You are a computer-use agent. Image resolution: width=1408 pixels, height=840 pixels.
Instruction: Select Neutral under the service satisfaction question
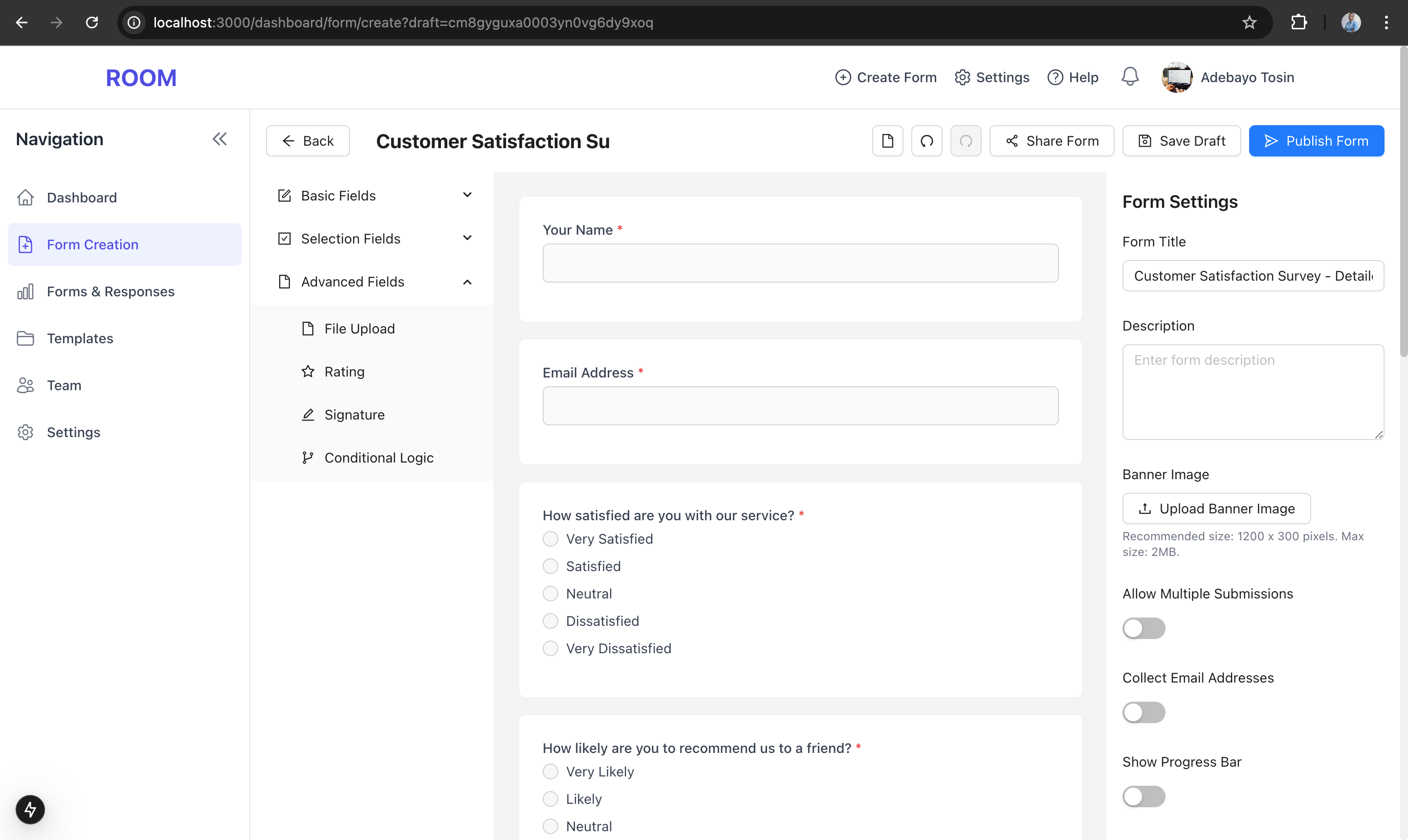[550, 594]
